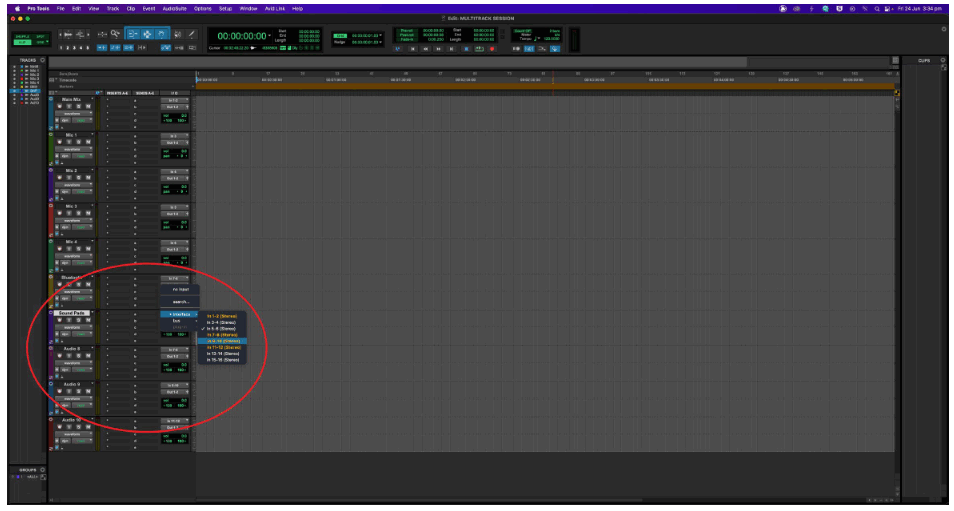Viewport: 954px width, 511px height.
Task: Select the Trim tool
Action: (x=134, y=33)
